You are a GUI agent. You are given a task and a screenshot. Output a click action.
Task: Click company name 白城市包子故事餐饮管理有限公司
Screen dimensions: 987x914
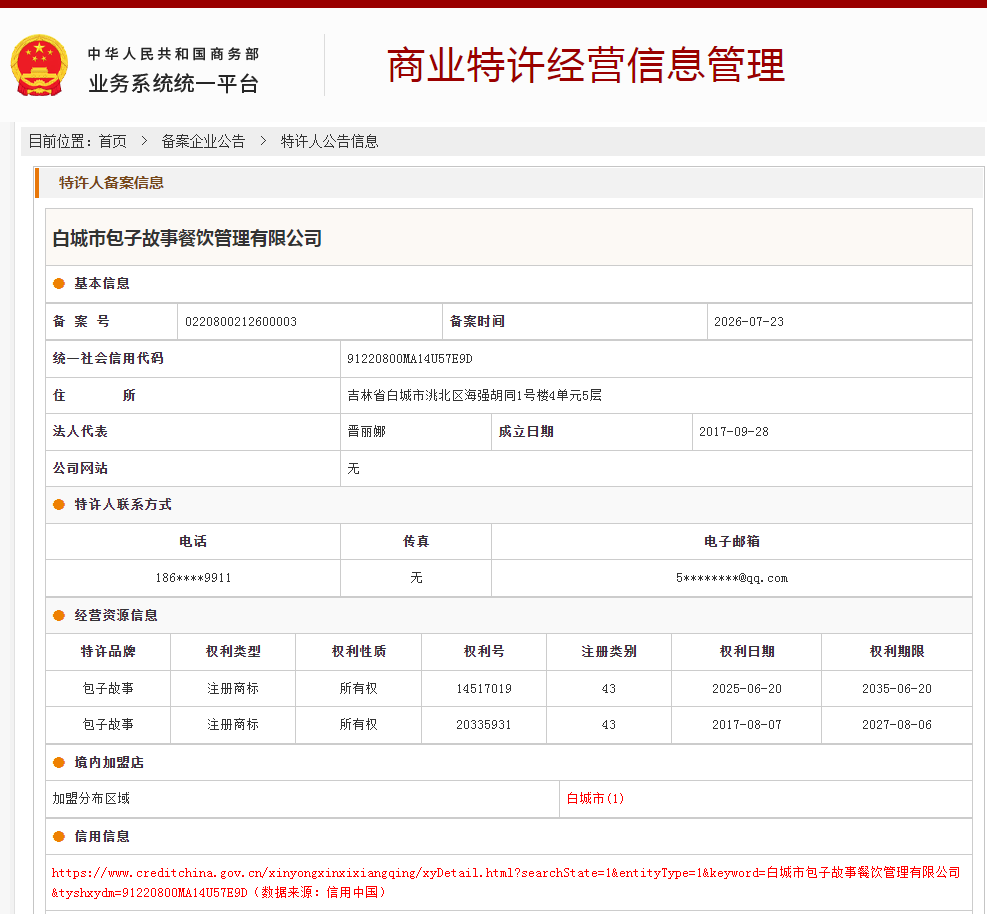point(187,238)
